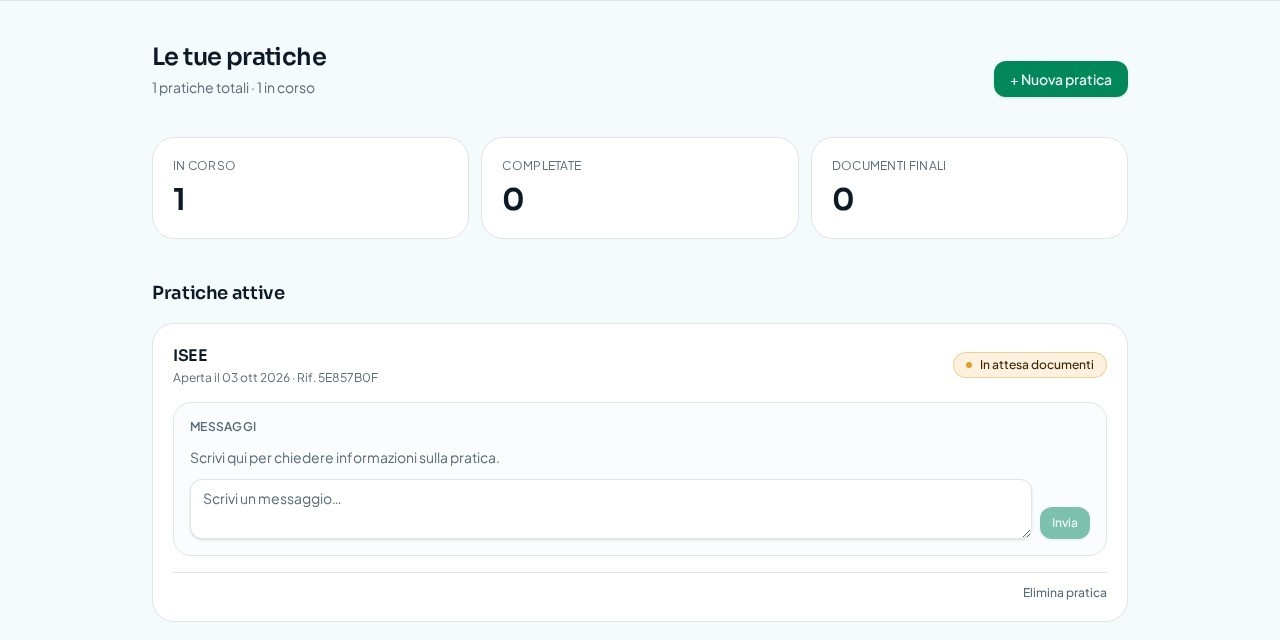Delete the case via 'Elimina pratica'
This screenshot has height=640, width=1280.
point(1065,593)
